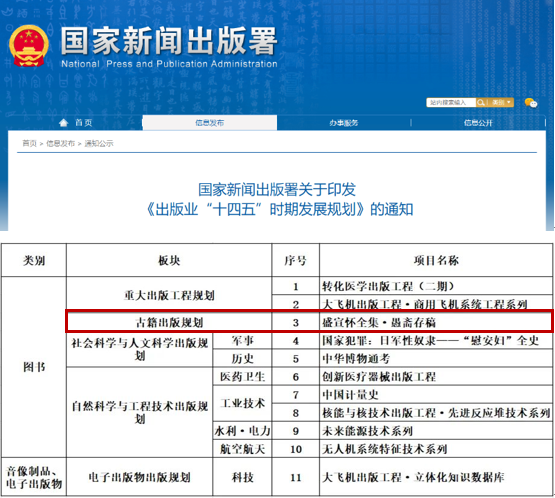Click serial number 11 in the 序号 column
555x498 pixels.
[296, 477]
